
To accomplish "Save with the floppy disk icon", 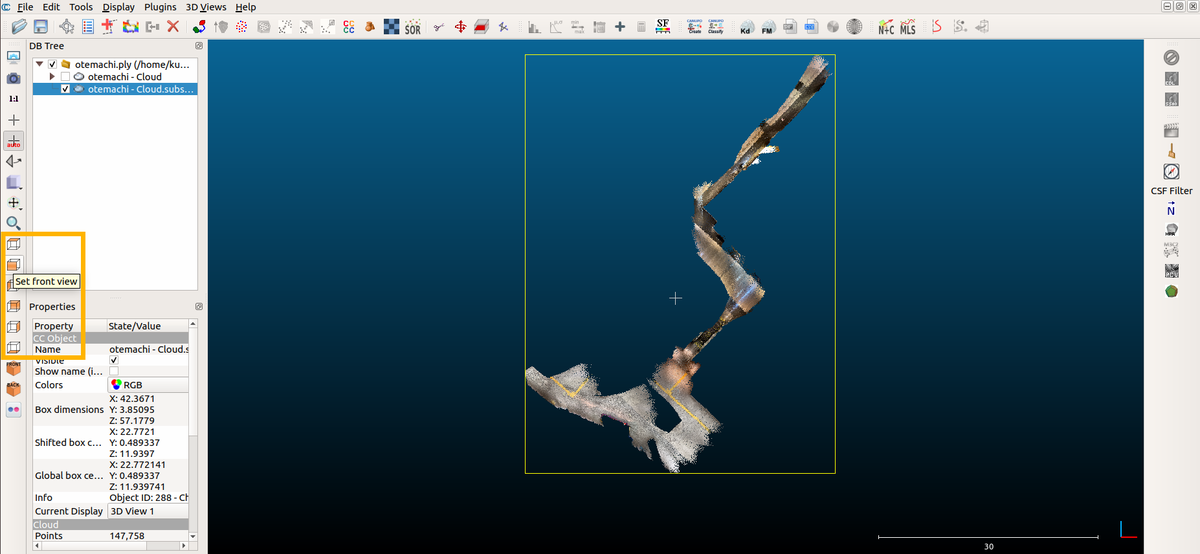I will [41, 27].
